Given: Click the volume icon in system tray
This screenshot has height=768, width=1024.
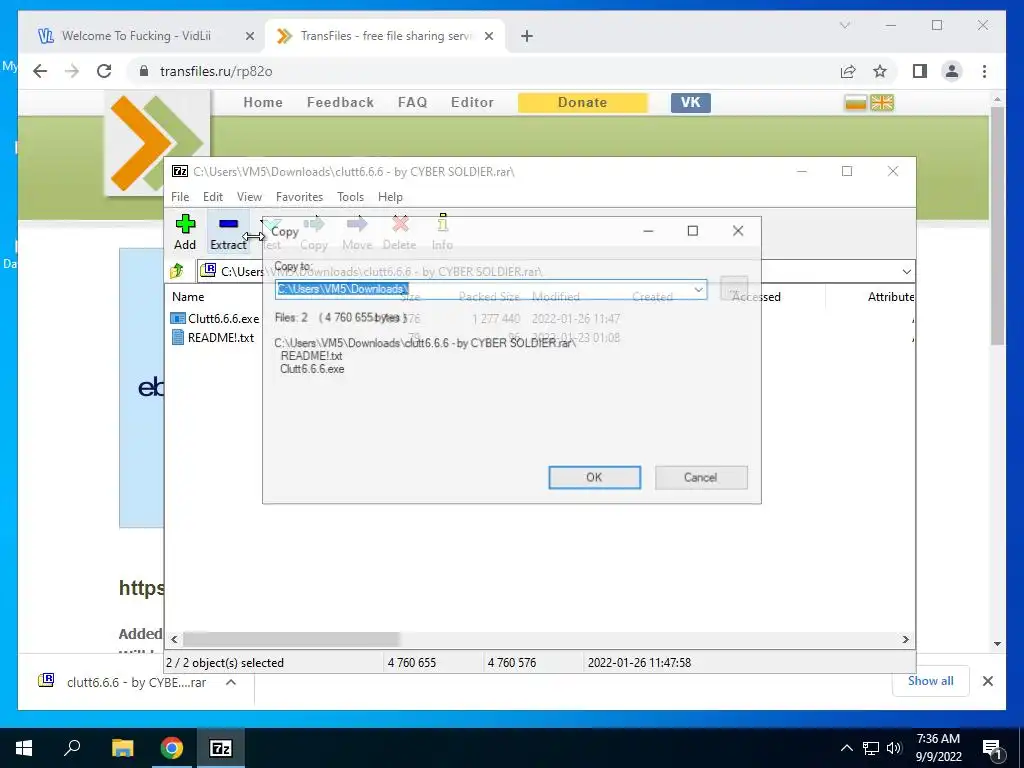Looking at the screenshot, I should 894,748.
